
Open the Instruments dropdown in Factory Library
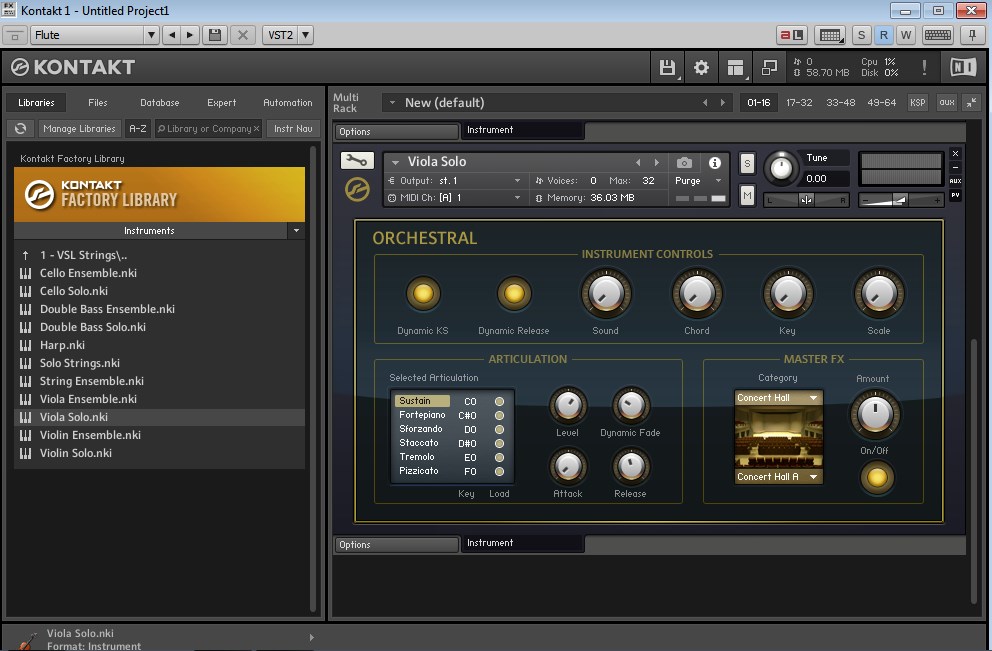(295, 231)
